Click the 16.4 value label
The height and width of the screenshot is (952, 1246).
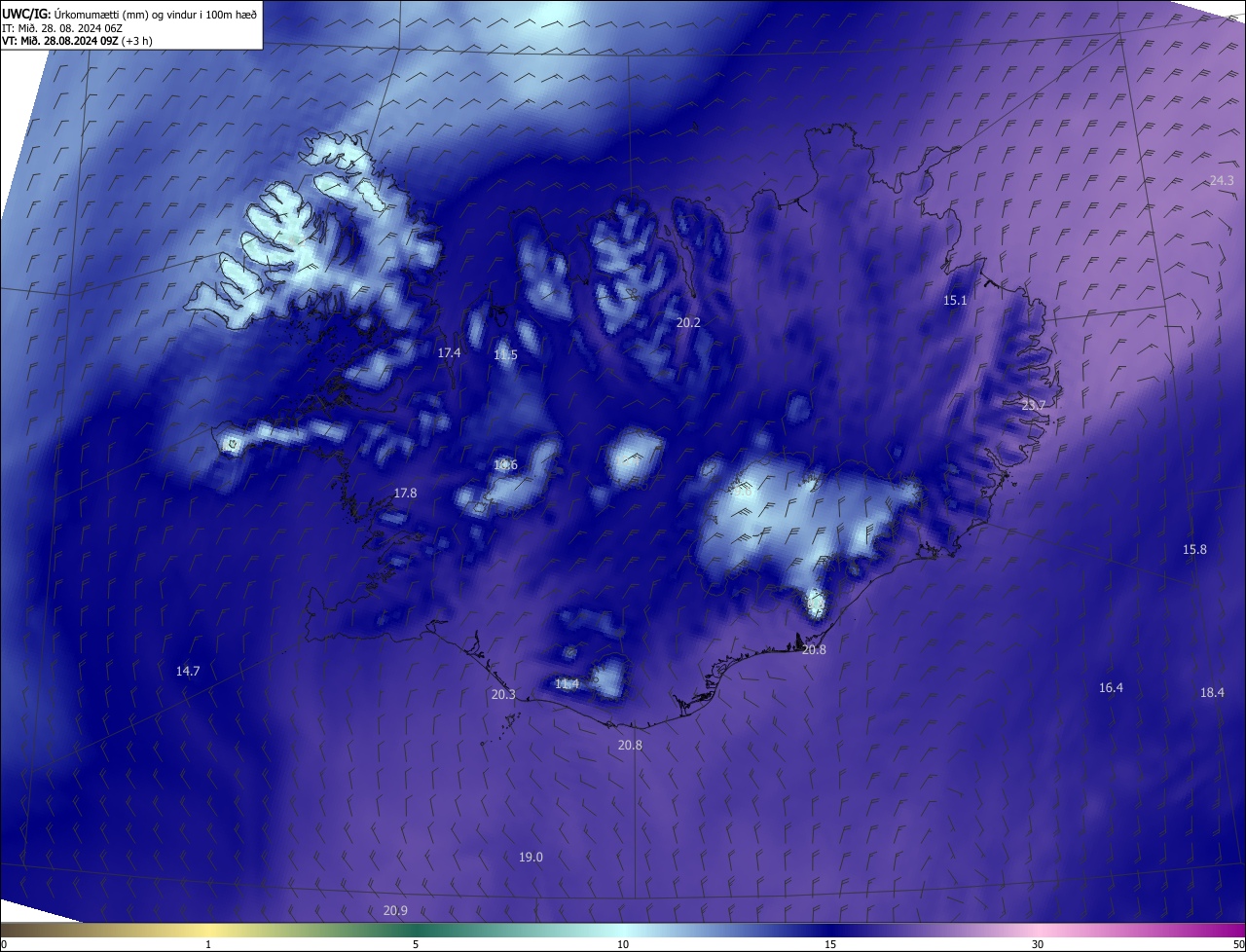click(1111, 687)
